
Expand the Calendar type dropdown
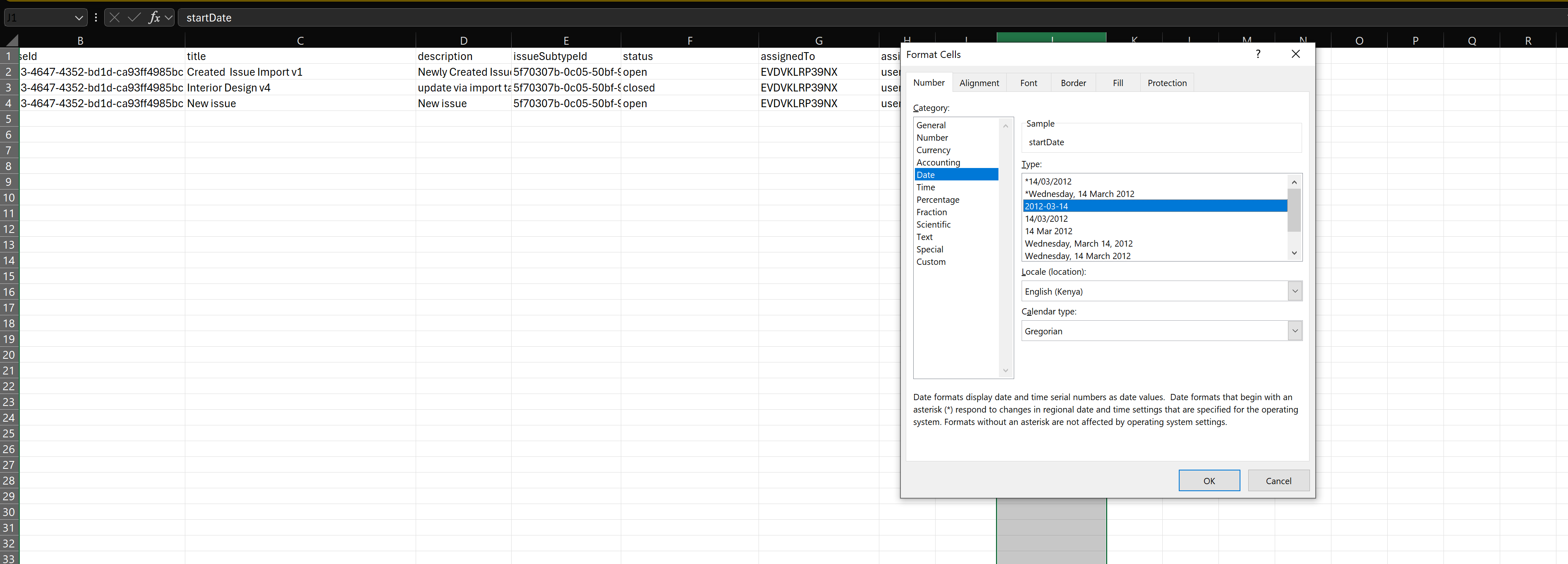[1295, 331]
